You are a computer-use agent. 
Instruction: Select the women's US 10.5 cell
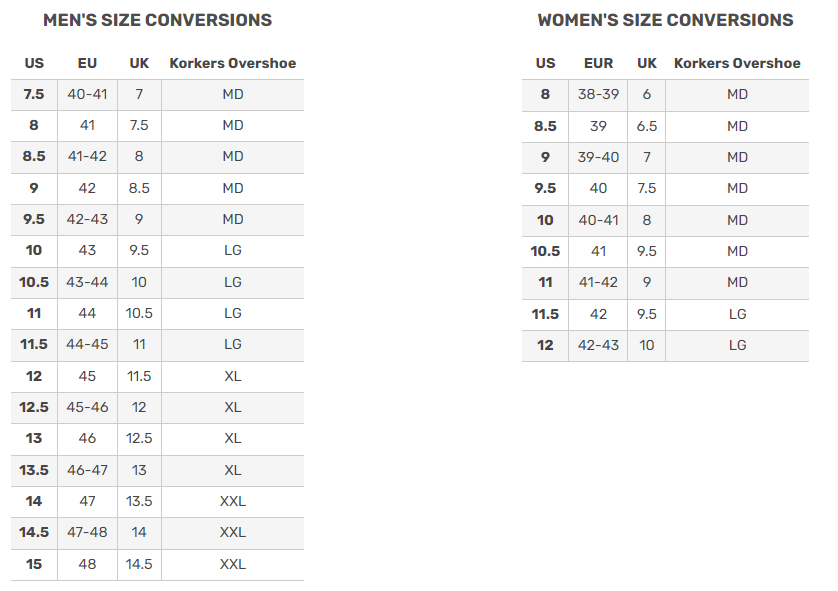(545, 251)
